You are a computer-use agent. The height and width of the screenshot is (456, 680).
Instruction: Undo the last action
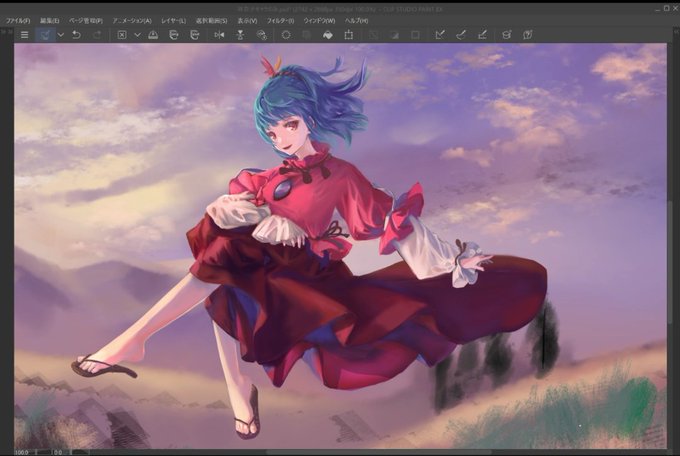77,35
